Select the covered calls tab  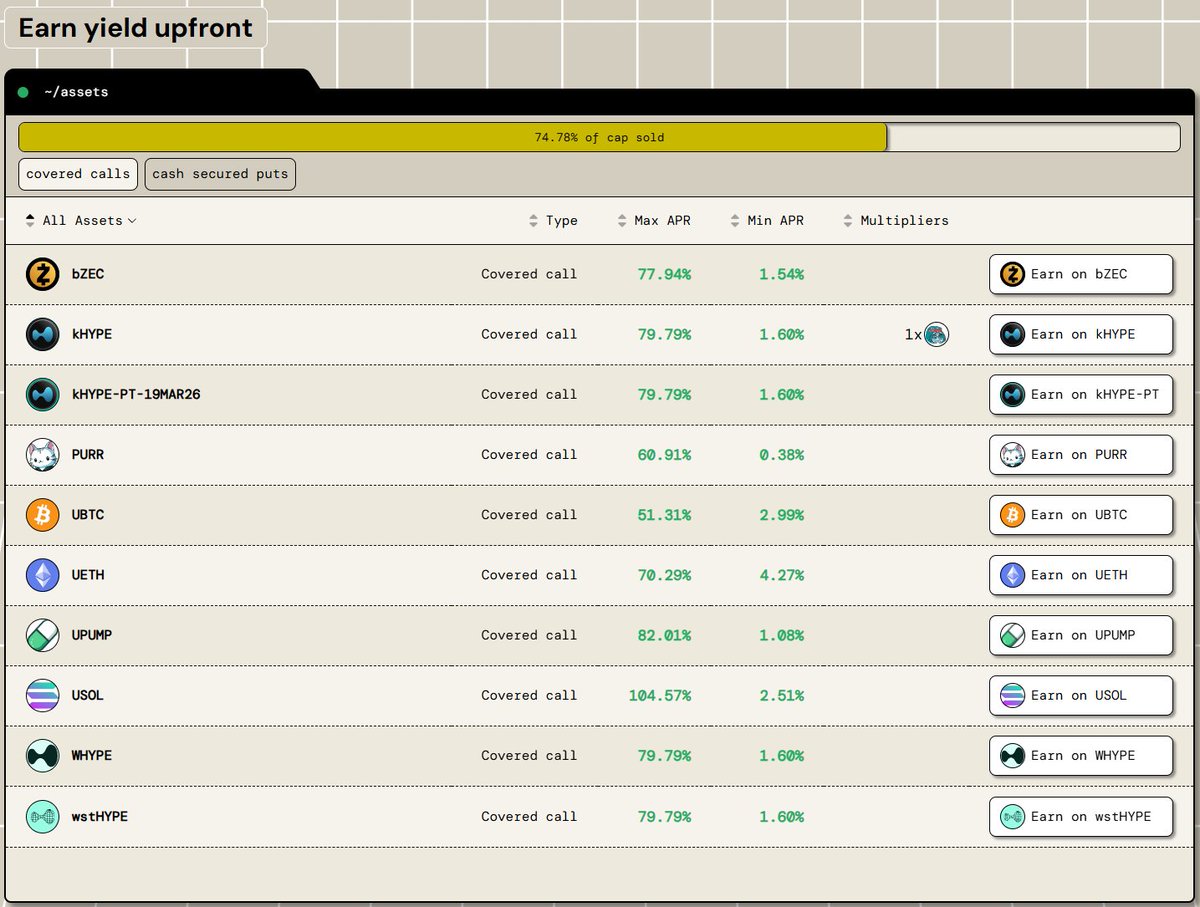78,174
